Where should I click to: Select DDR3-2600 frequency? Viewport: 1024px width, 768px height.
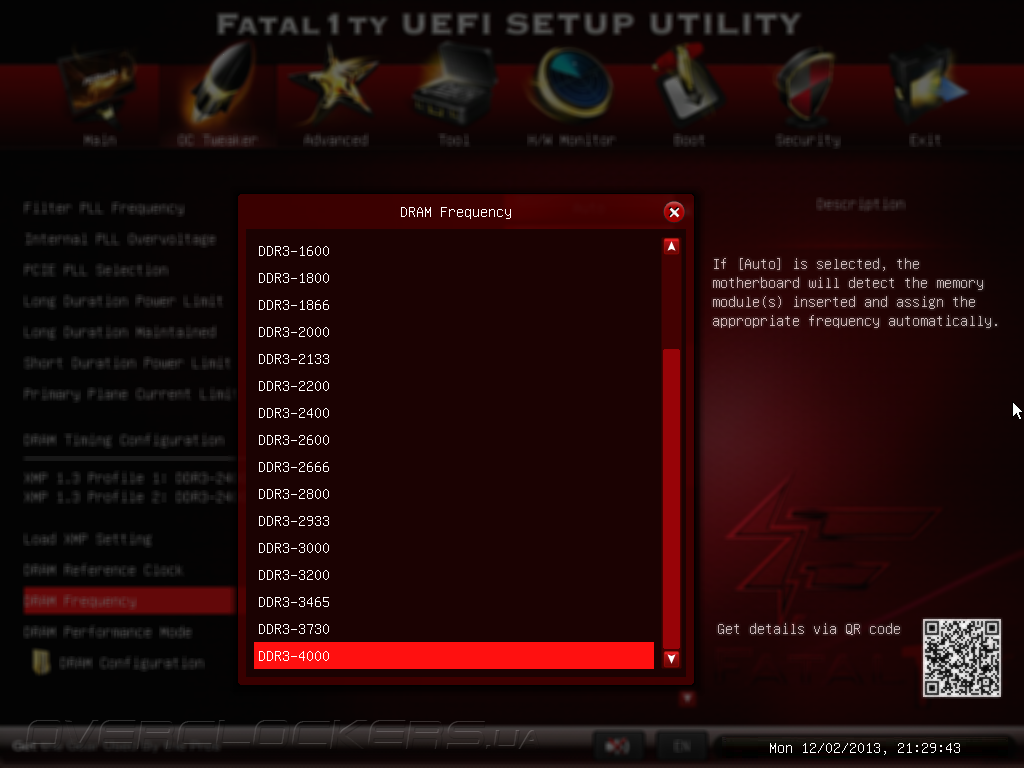pos(454,440)
